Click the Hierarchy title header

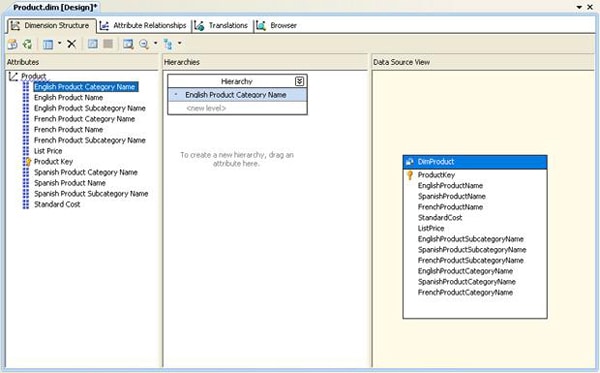coord(236,81)
